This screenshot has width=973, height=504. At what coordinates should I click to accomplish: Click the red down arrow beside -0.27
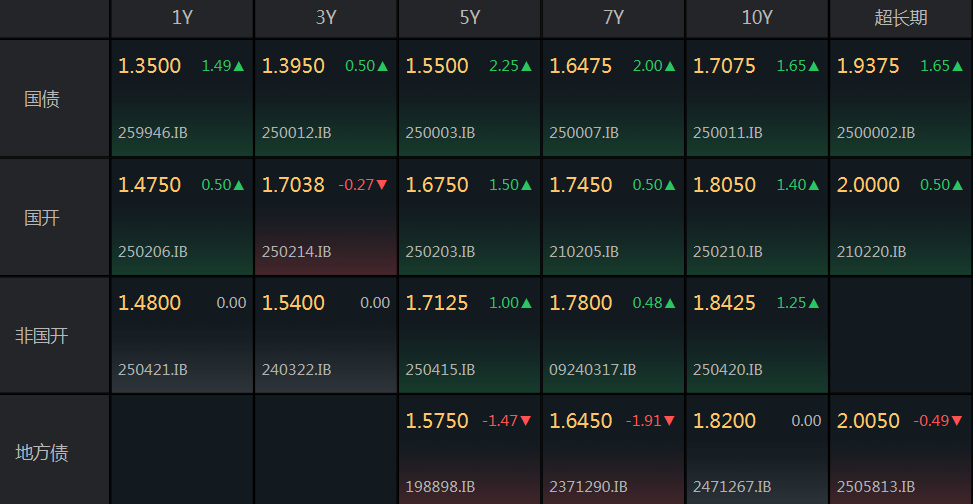(382, 185)
